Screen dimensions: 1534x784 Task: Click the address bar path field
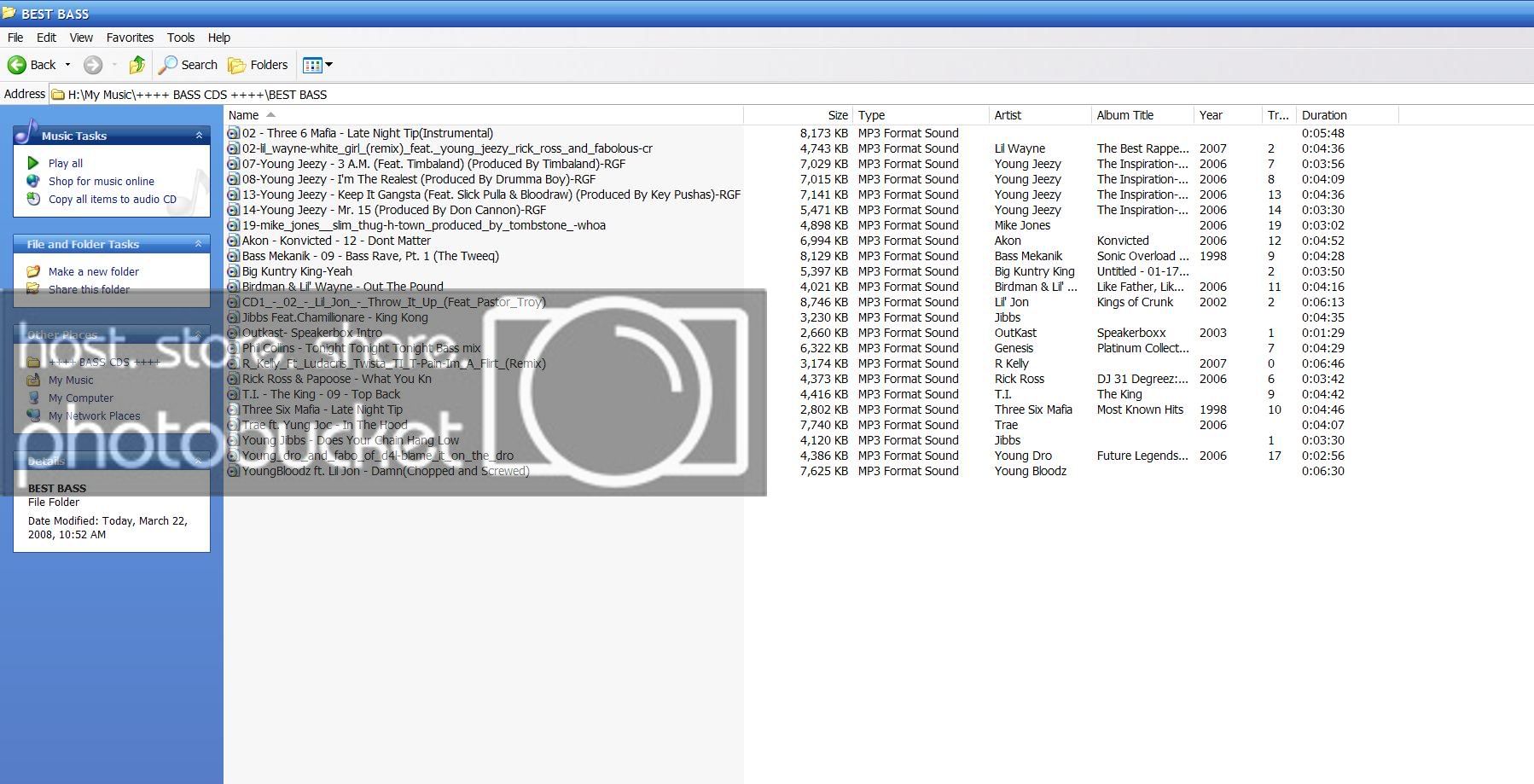(x=791, y=95)
